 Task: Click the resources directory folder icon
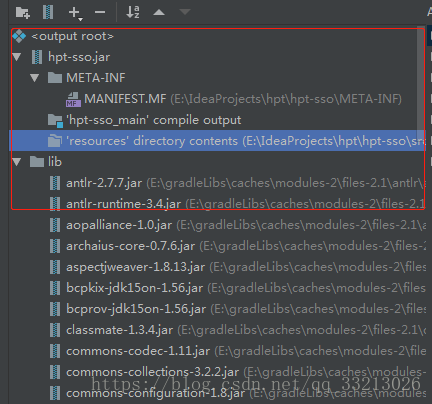[55, 141]
